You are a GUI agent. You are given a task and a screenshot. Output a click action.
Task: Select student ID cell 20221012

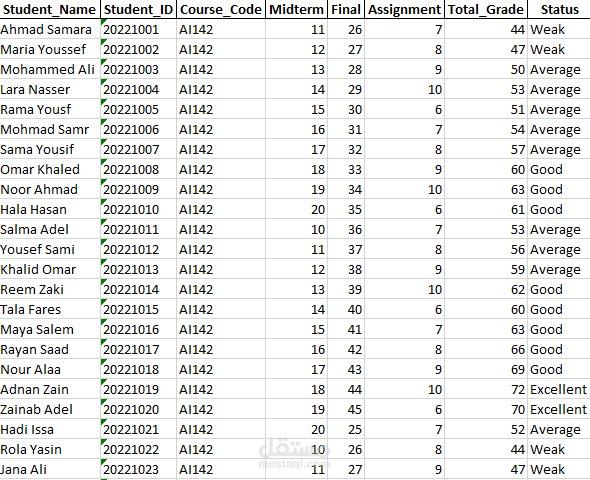[x=138, y=249]
